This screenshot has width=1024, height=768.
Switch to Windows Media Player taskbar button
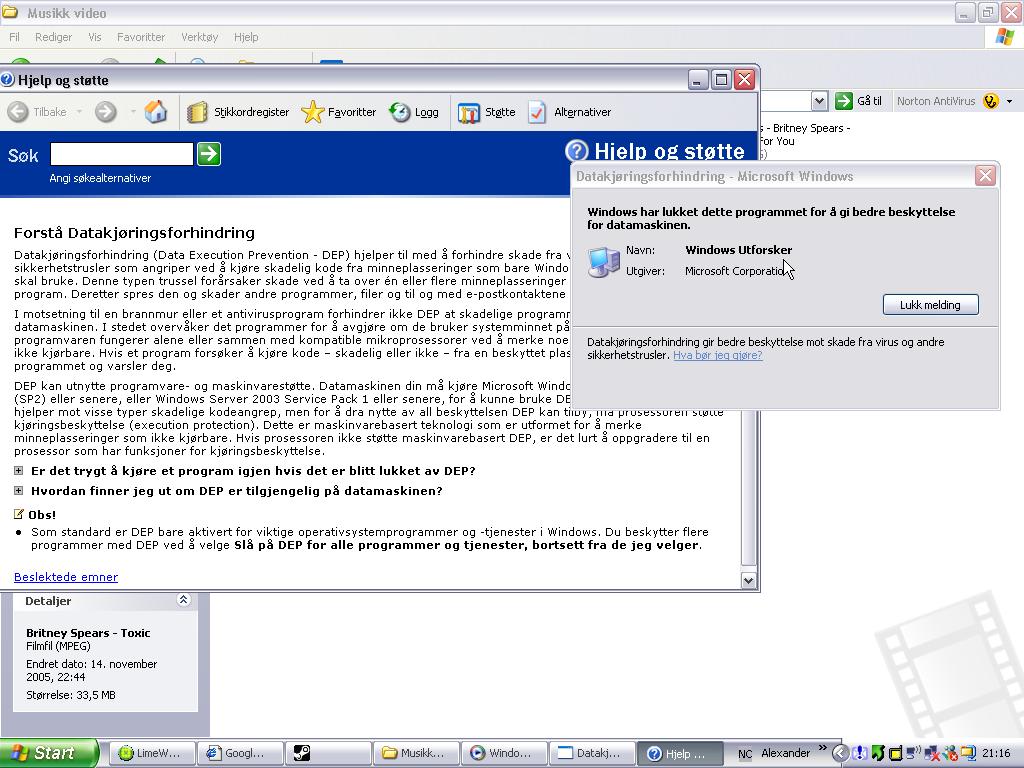(505, 753)
